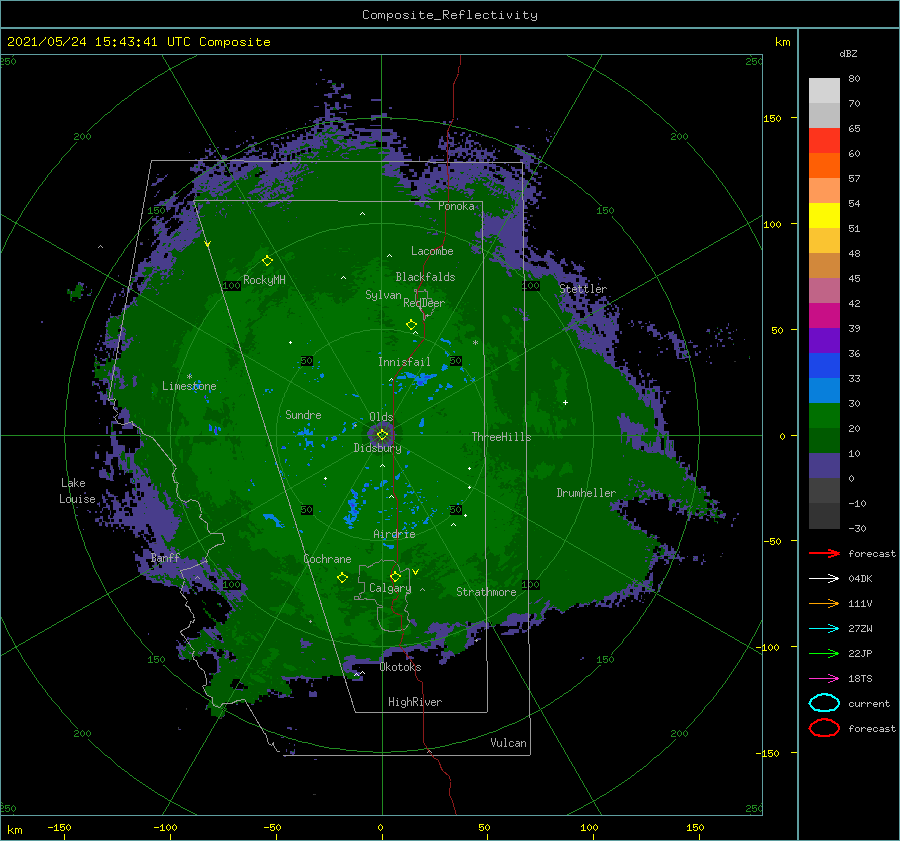Click the ThreeHills label

(x=501, y=437)
